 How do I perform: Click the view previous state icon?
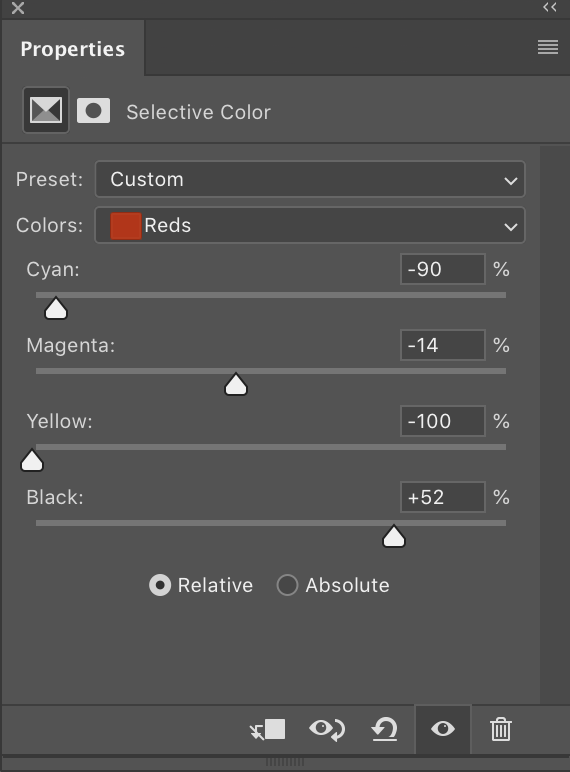[327, 729]
